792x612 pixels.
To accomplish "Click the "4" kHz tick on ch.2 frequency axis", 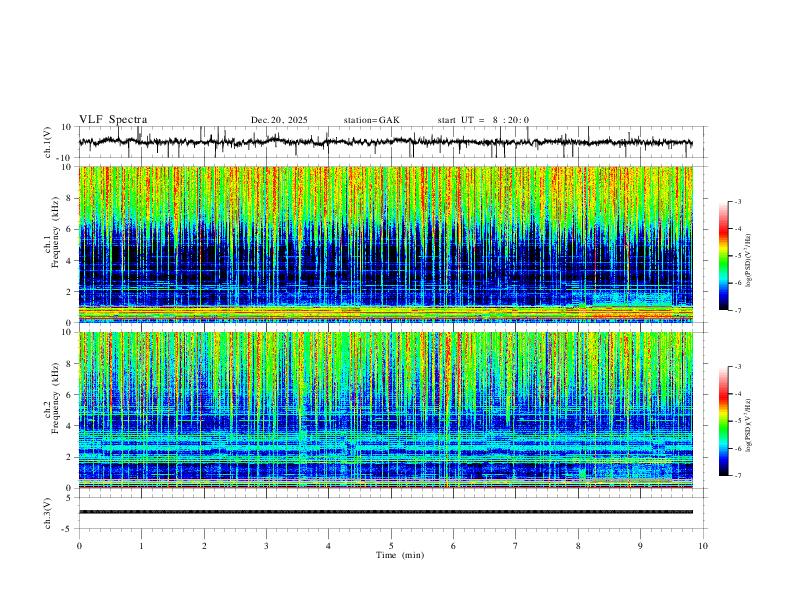I will point(70,426).
